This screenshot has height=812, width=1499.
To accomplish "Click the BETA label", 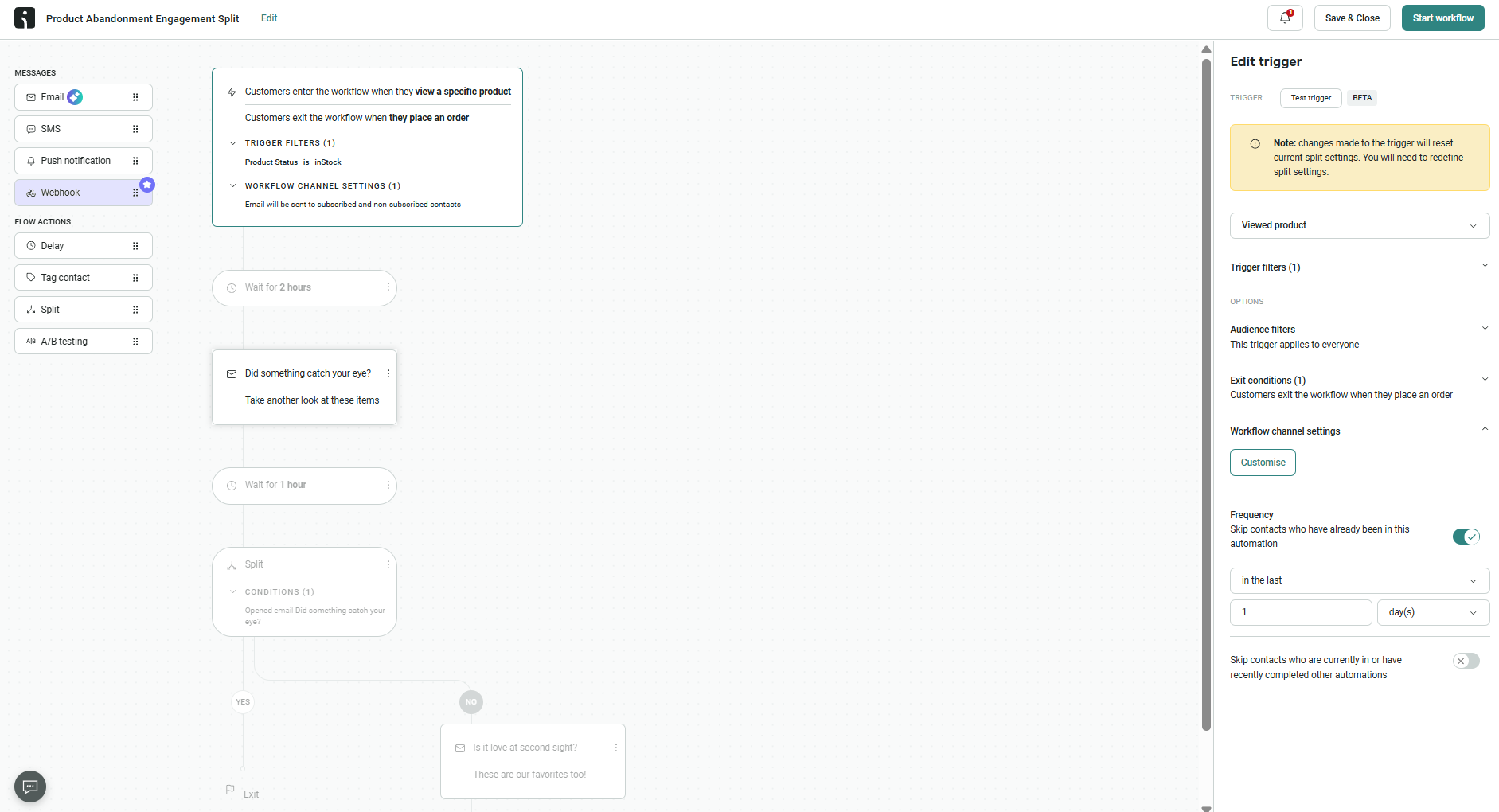I will [1362, 98].
